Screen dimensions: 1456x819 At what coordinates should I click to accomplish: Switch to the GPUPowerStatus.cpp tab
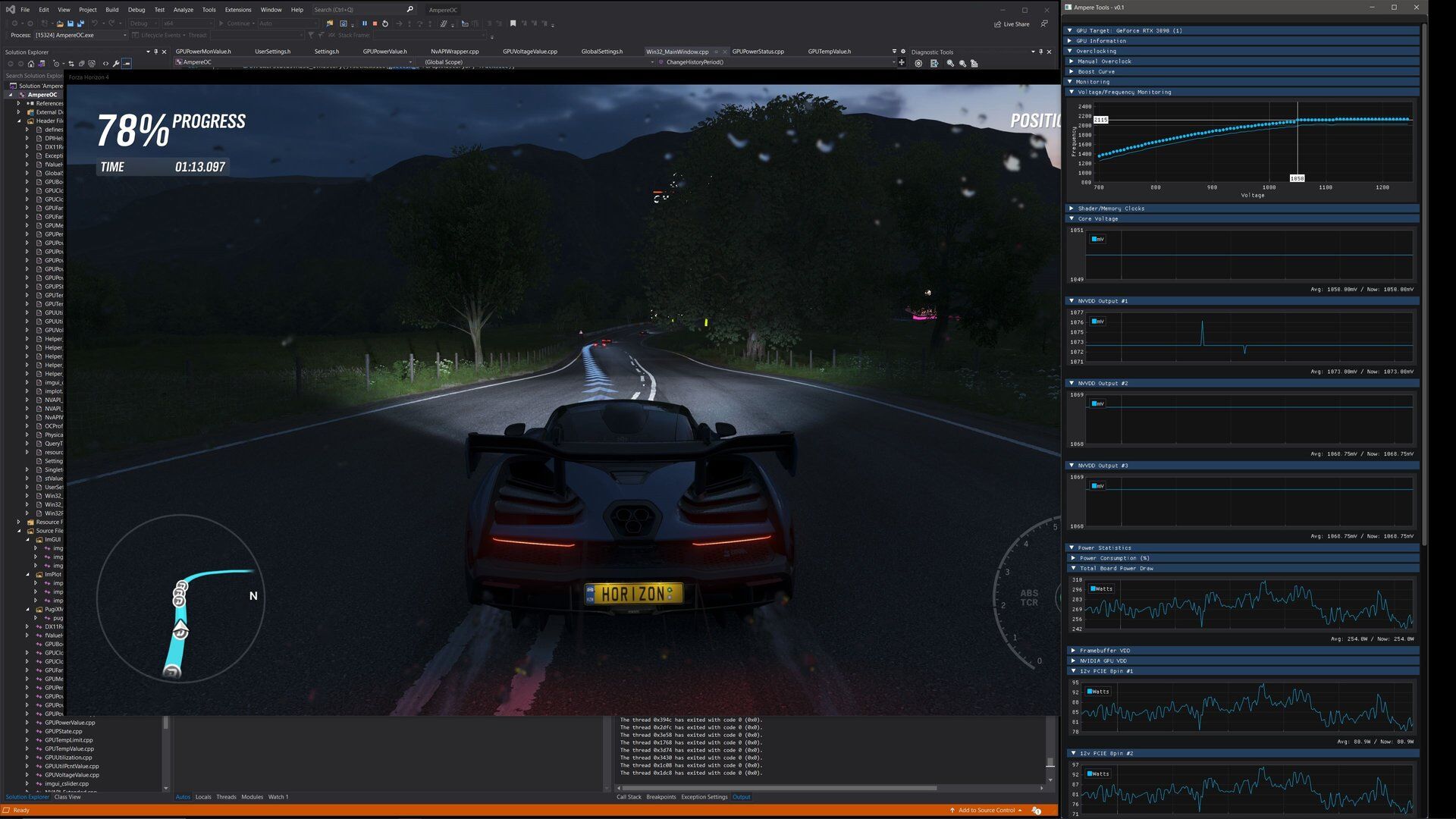point(758,52)
